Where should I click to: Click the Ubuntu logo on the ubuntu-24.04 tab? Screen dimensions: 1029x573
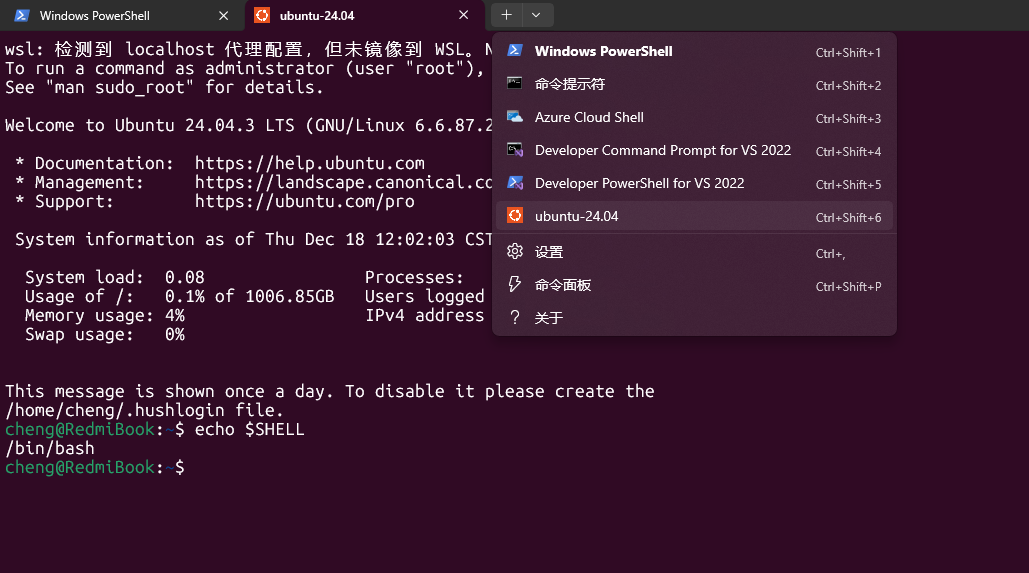[262, 16]
